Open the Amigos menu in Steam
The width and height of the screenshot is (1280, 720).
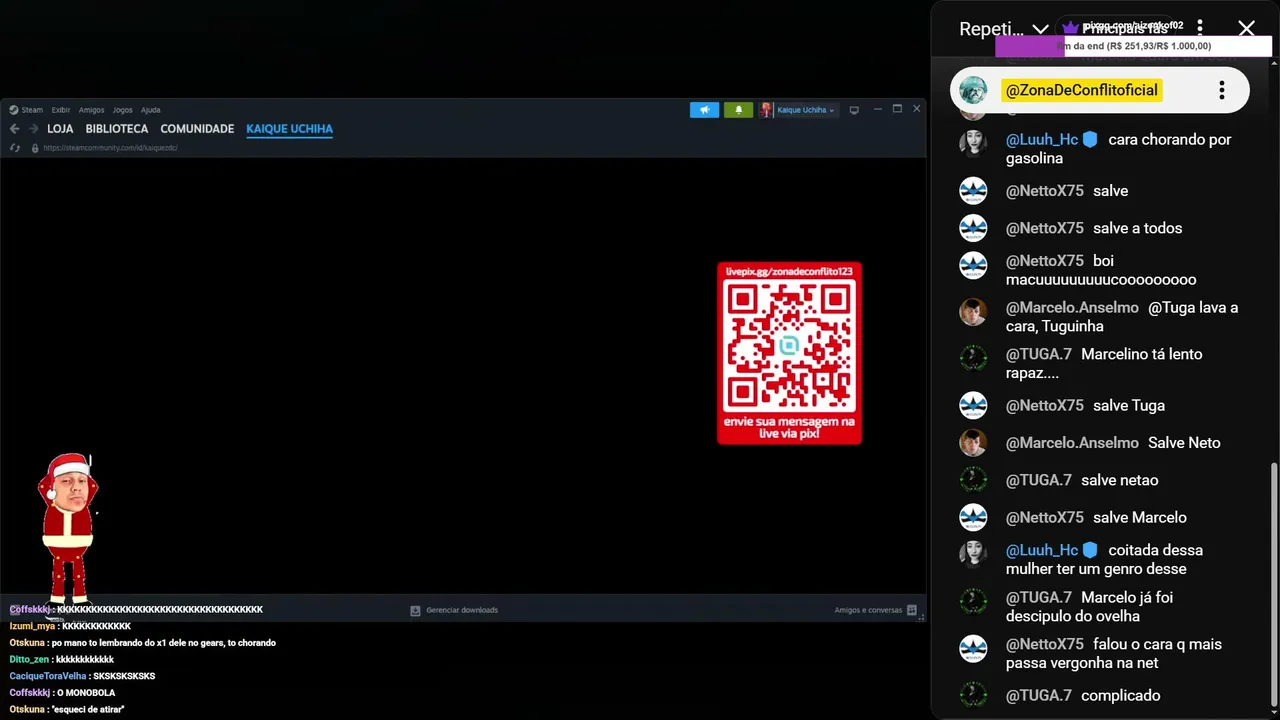(x=91, y=110)
